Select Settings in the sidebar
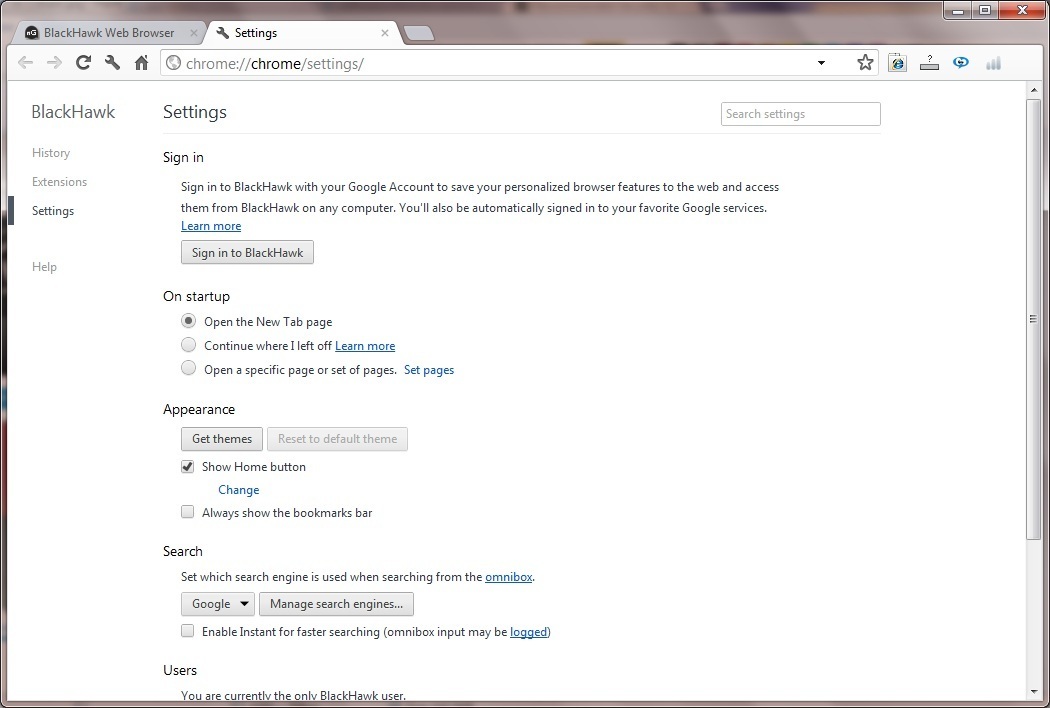Screen dimensions: 1050x708 click(53, 211)
